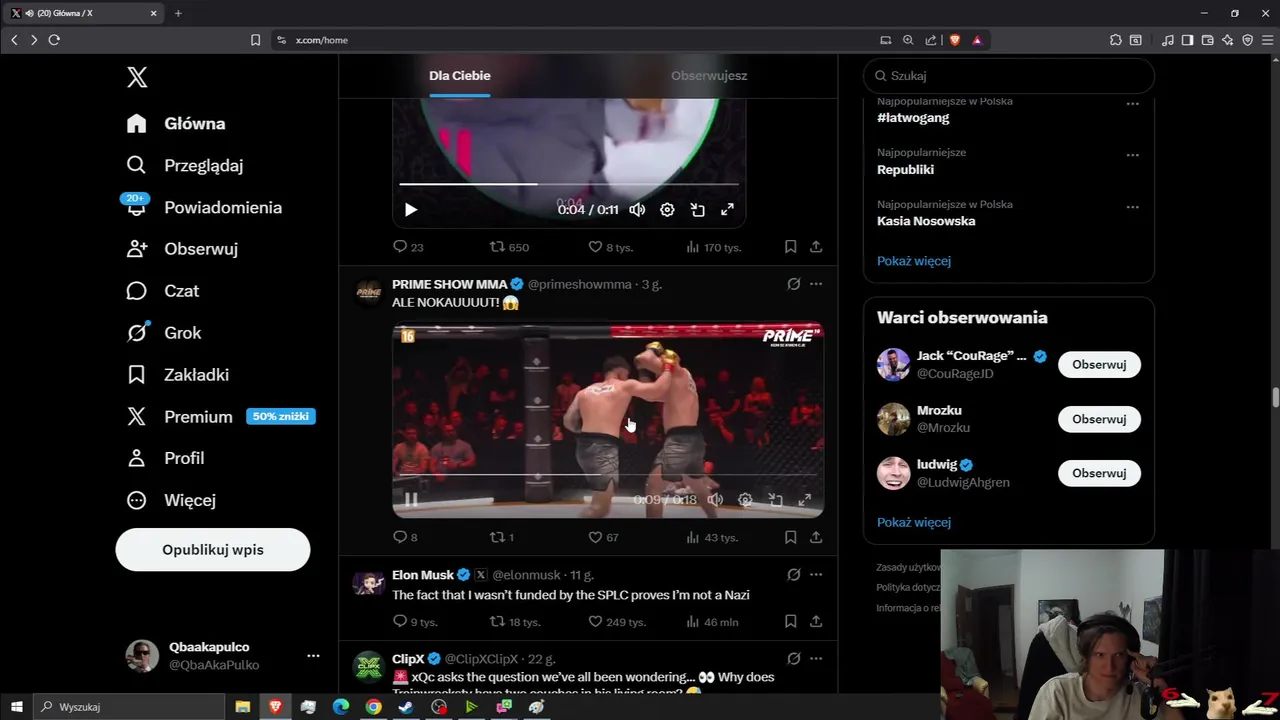Mute the PRIME SHOW MMA video
The height and width of the screenshot is (720, 1280).
pyautogui.click(x=715, y=500)
